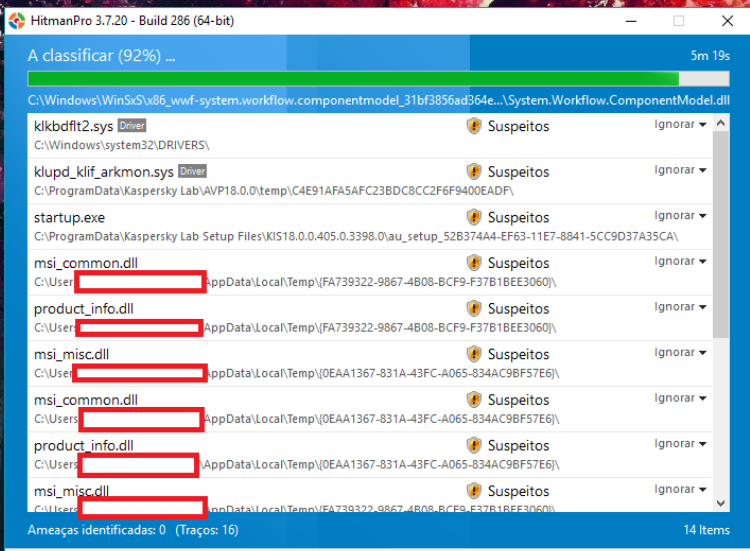
Task: Close the HitmanPro window
Action: point(728,21)
